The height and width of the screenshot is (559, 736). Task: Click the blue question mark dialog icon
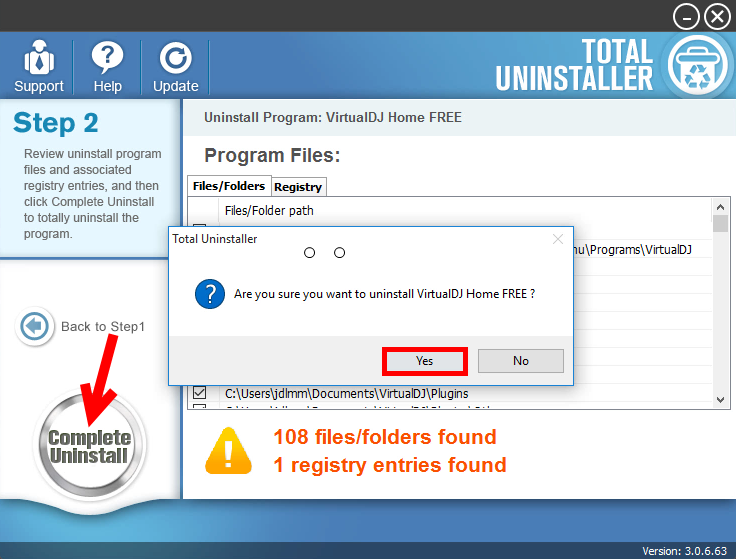pyautogui.click(x=210, y=294)
